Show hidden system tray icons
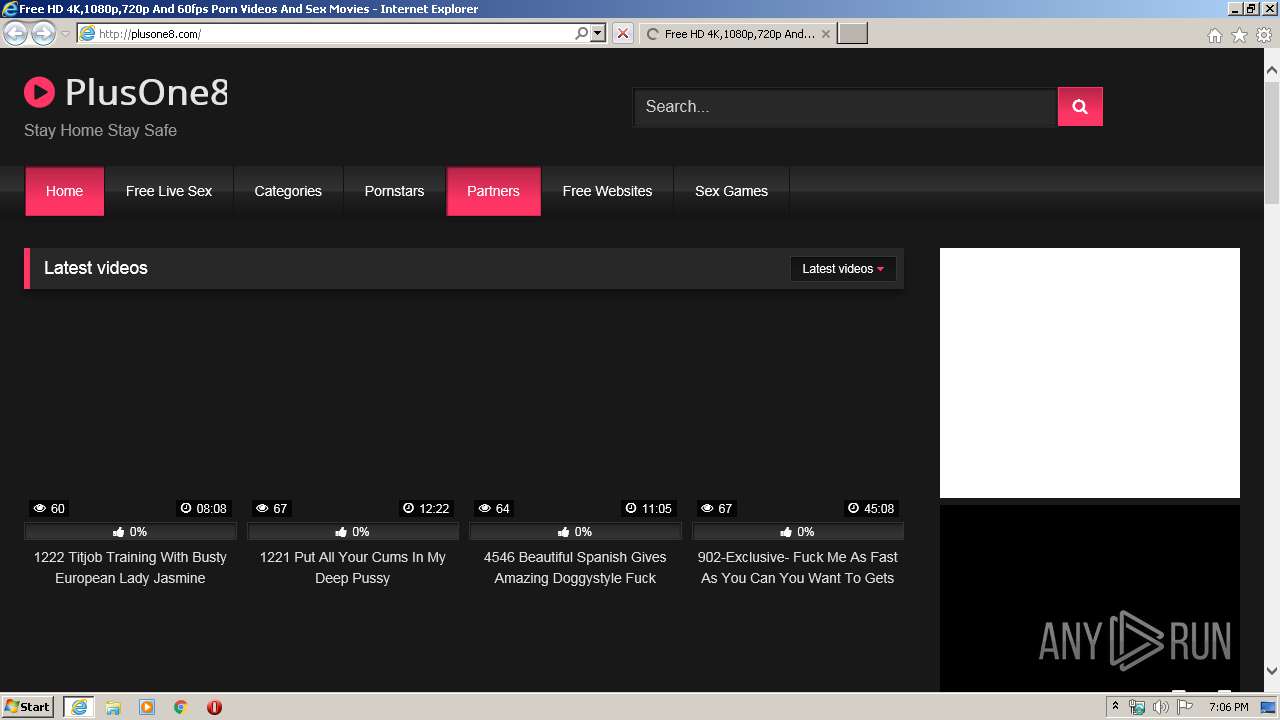The image size is (1280, 720). coord(1116,707)
